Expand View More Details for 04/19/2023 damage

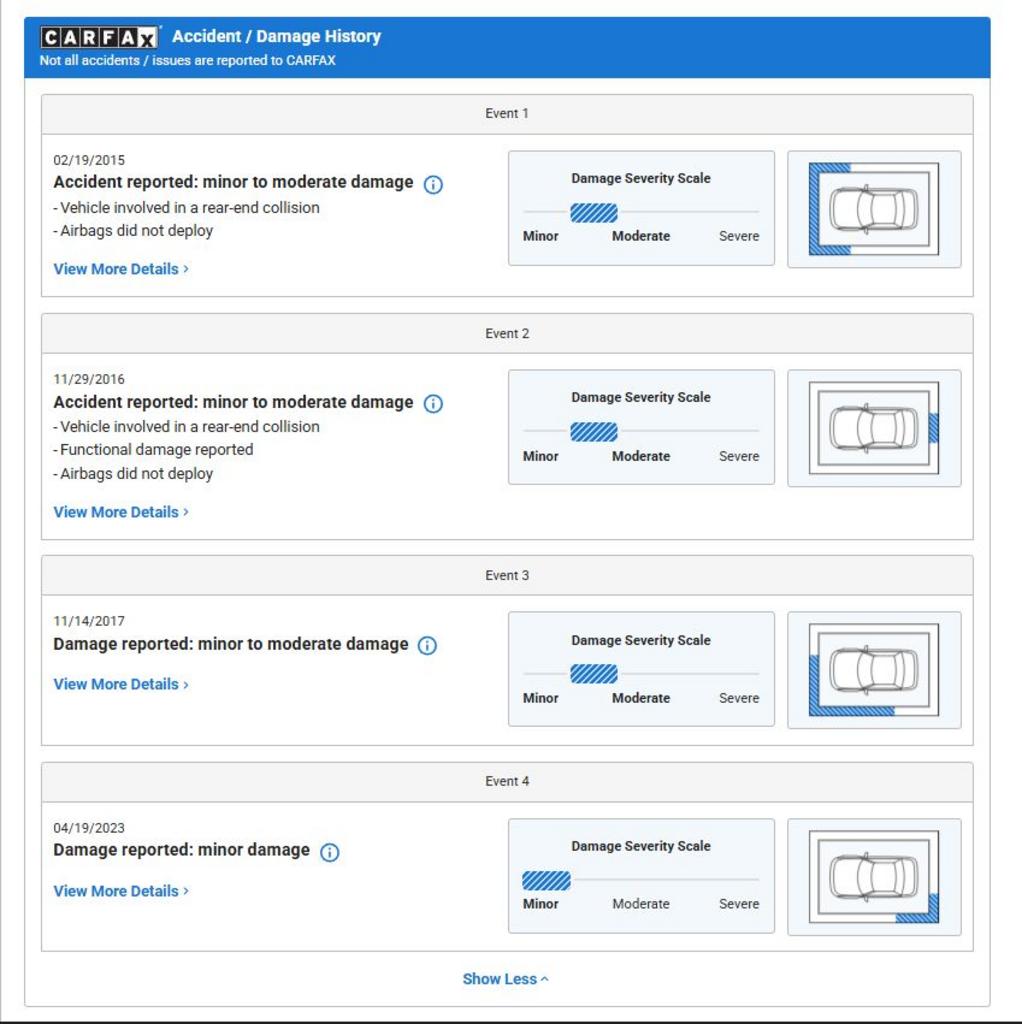121,891
